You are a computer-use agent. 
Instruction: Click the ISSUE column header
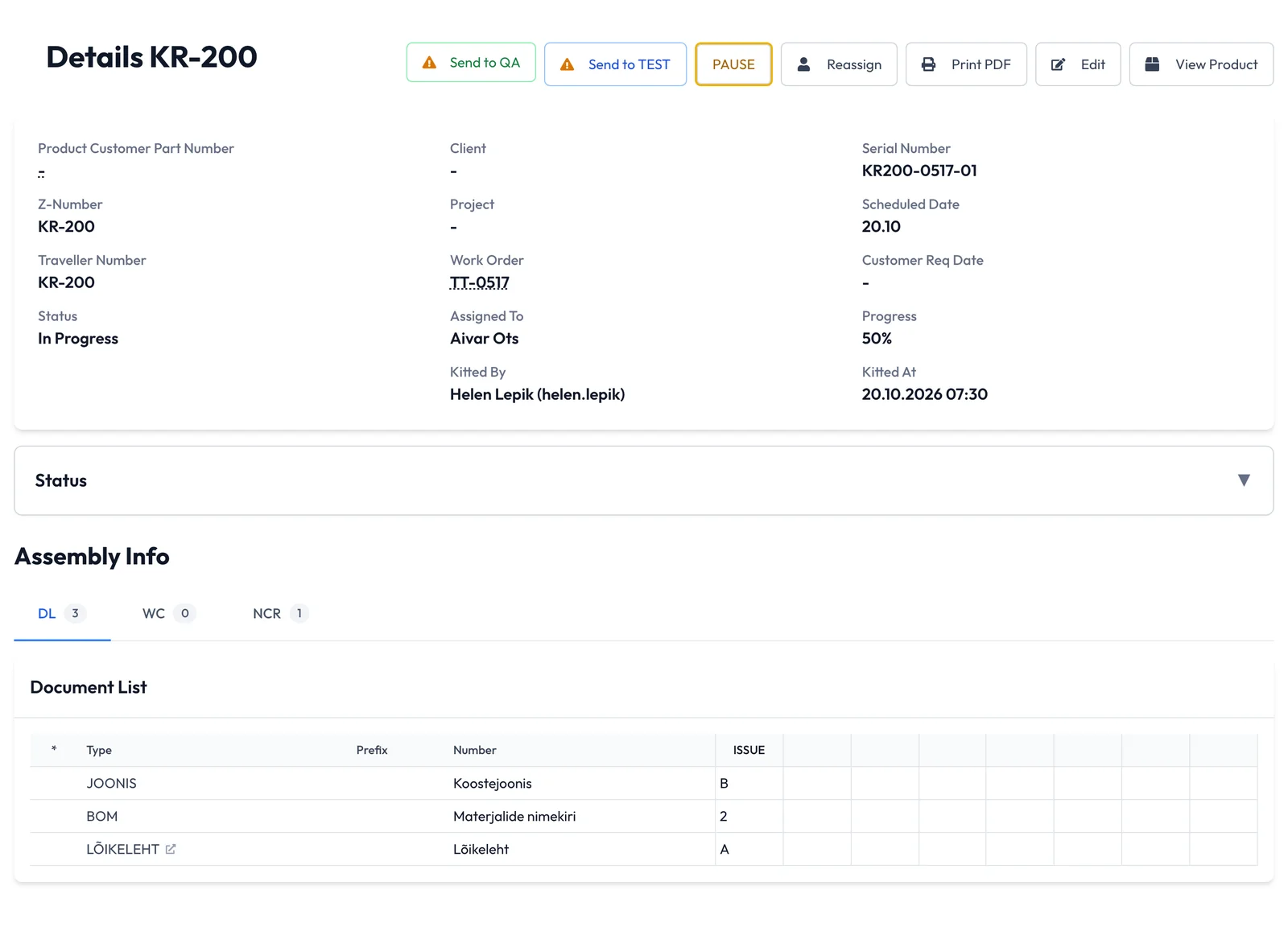coord(749,750)
